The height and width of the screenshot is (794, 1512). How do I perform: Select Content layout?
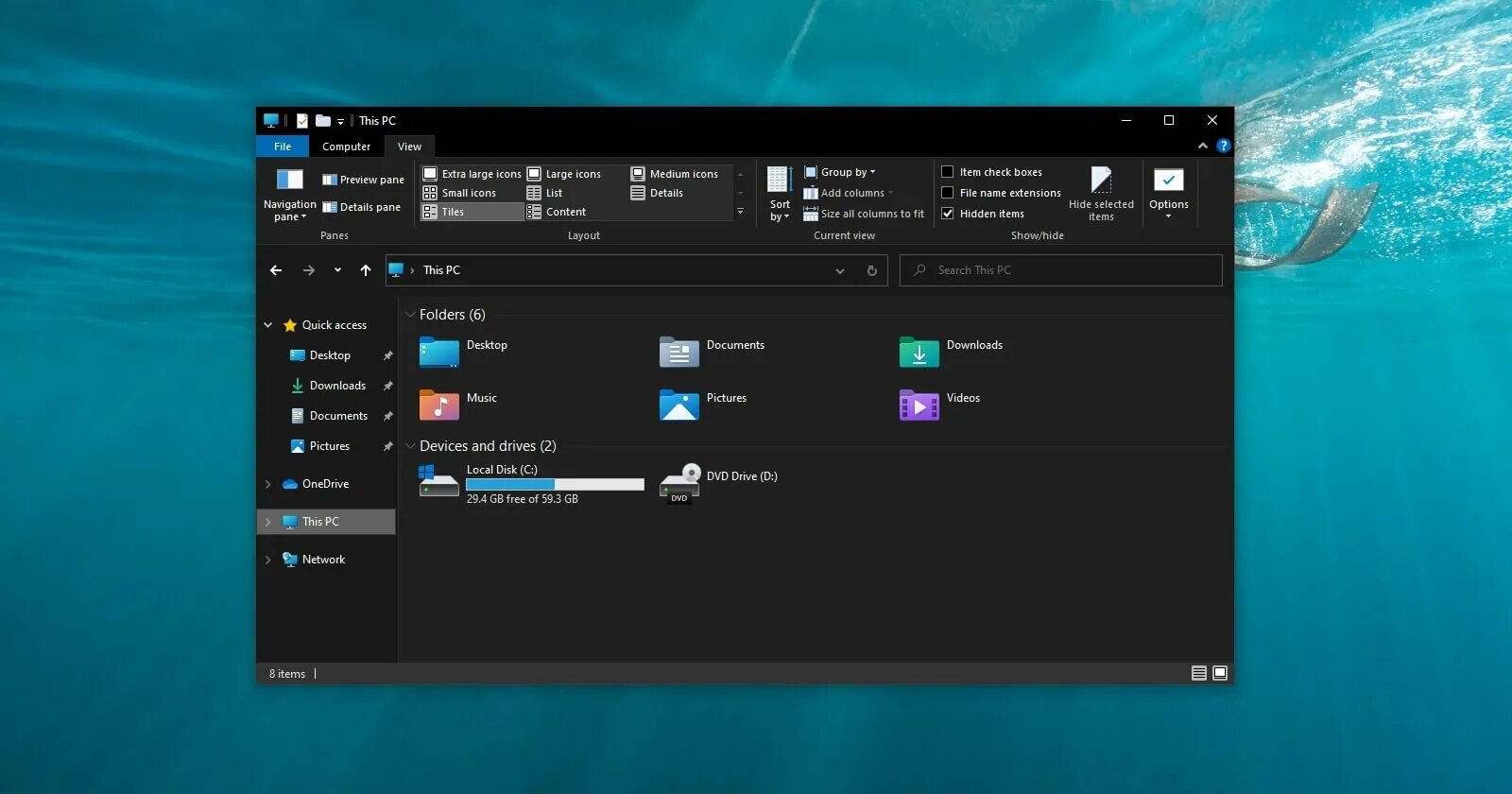(557, 212)
